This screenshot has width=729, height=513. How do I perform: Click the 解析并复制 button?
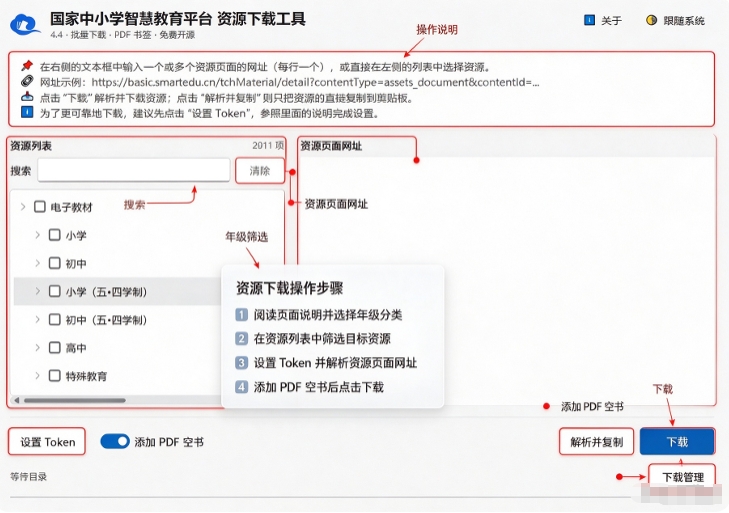point(596,441)
